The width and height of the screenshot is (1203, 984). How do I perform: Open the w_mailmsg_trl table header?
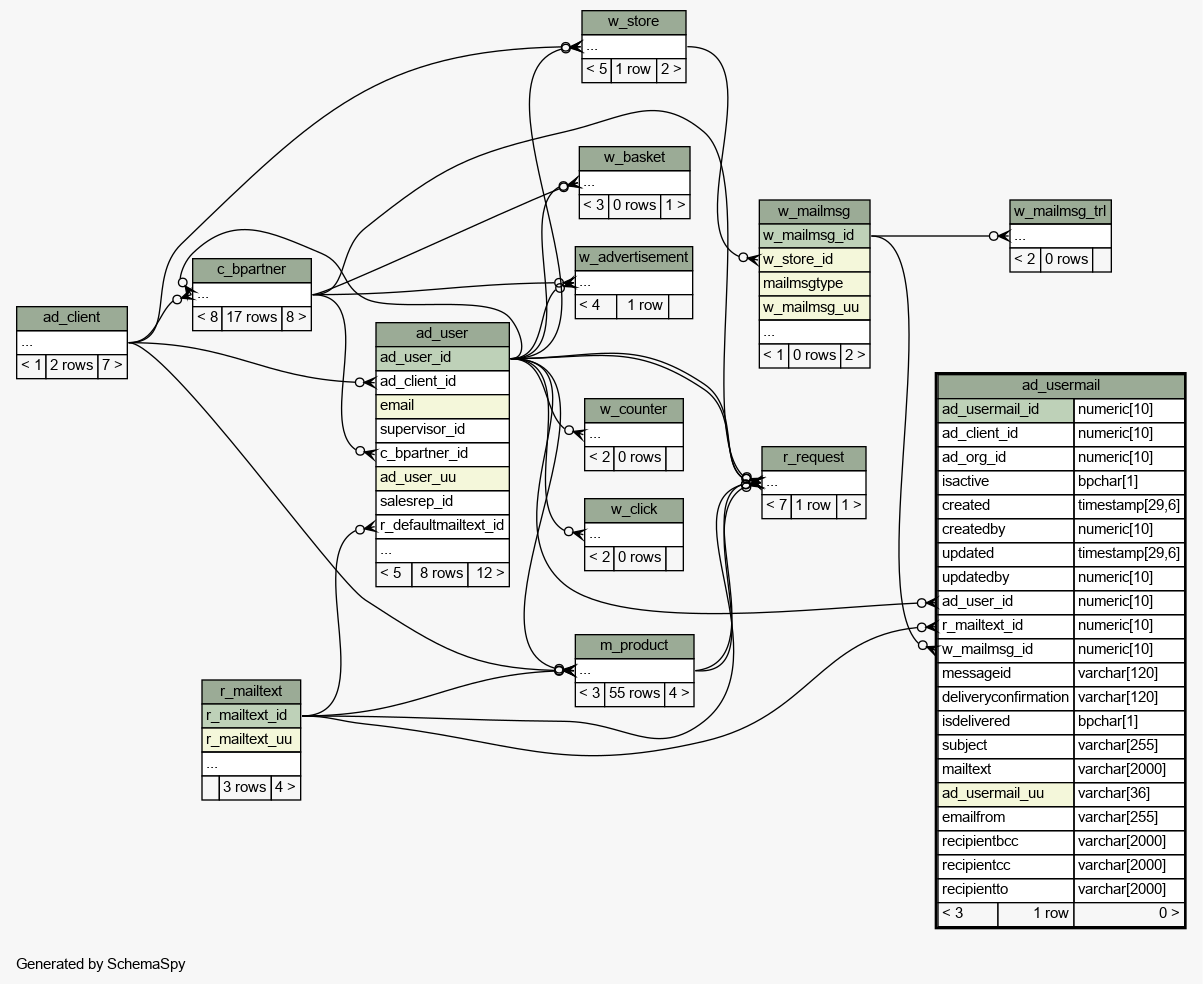pos(1060,212)
